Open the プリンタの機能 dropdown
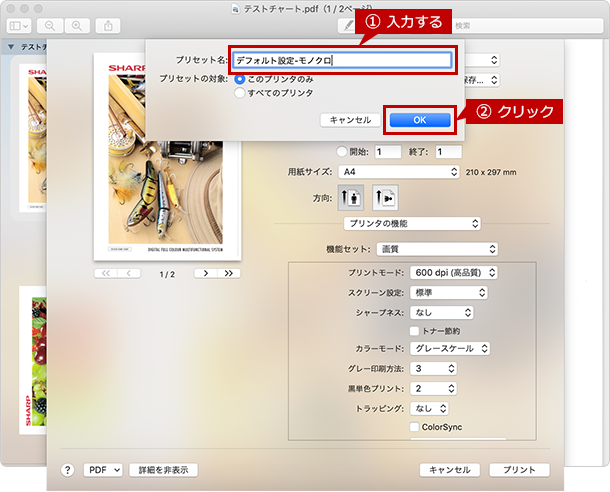 pyautogui.click(x=412, y=224)
